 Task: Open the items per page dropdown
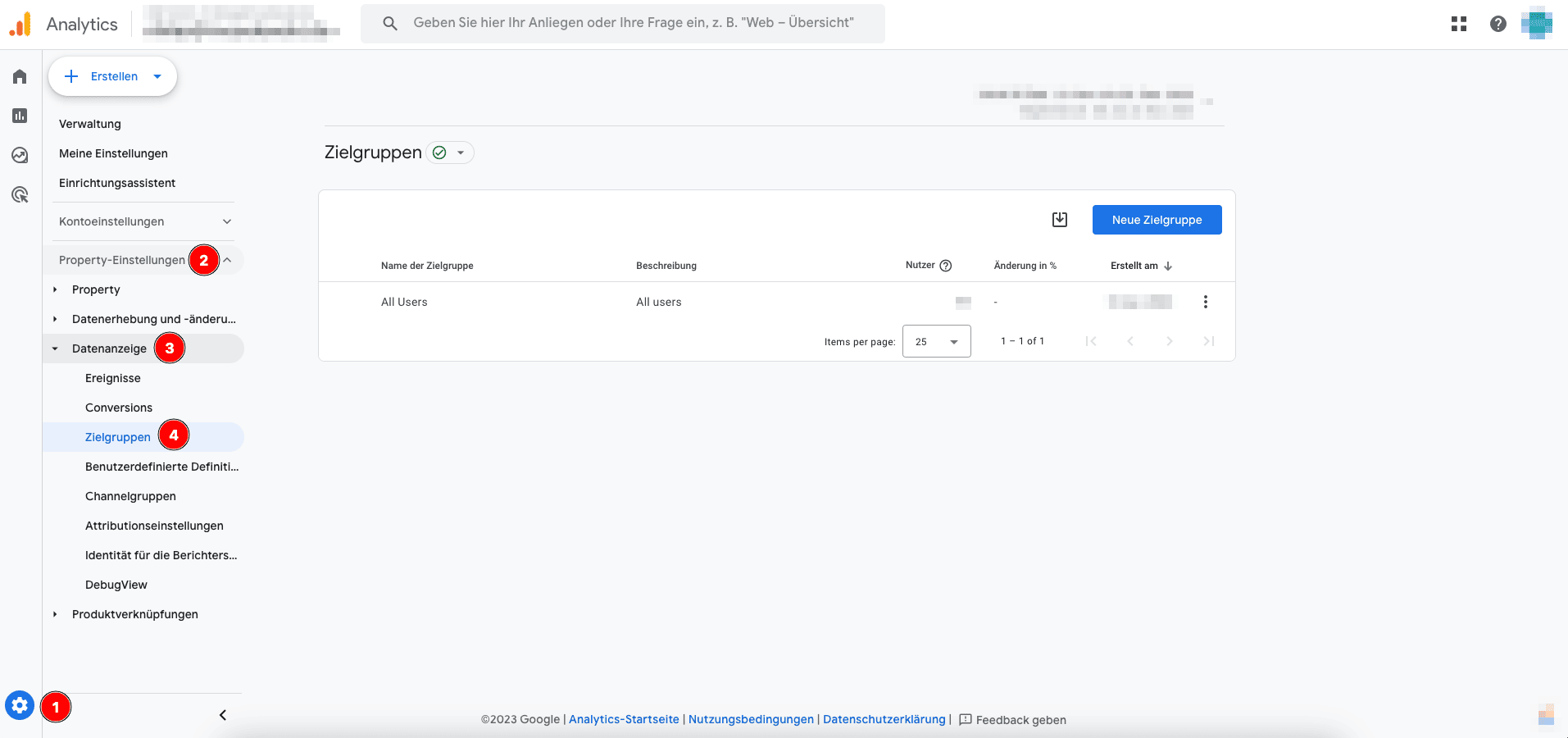pos(936,341)
